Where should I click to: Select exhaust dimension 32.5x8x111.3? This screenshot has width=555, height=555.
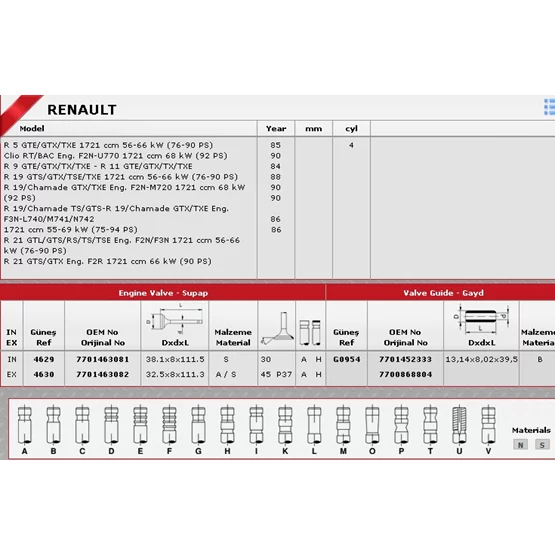[x=175, y=374]
